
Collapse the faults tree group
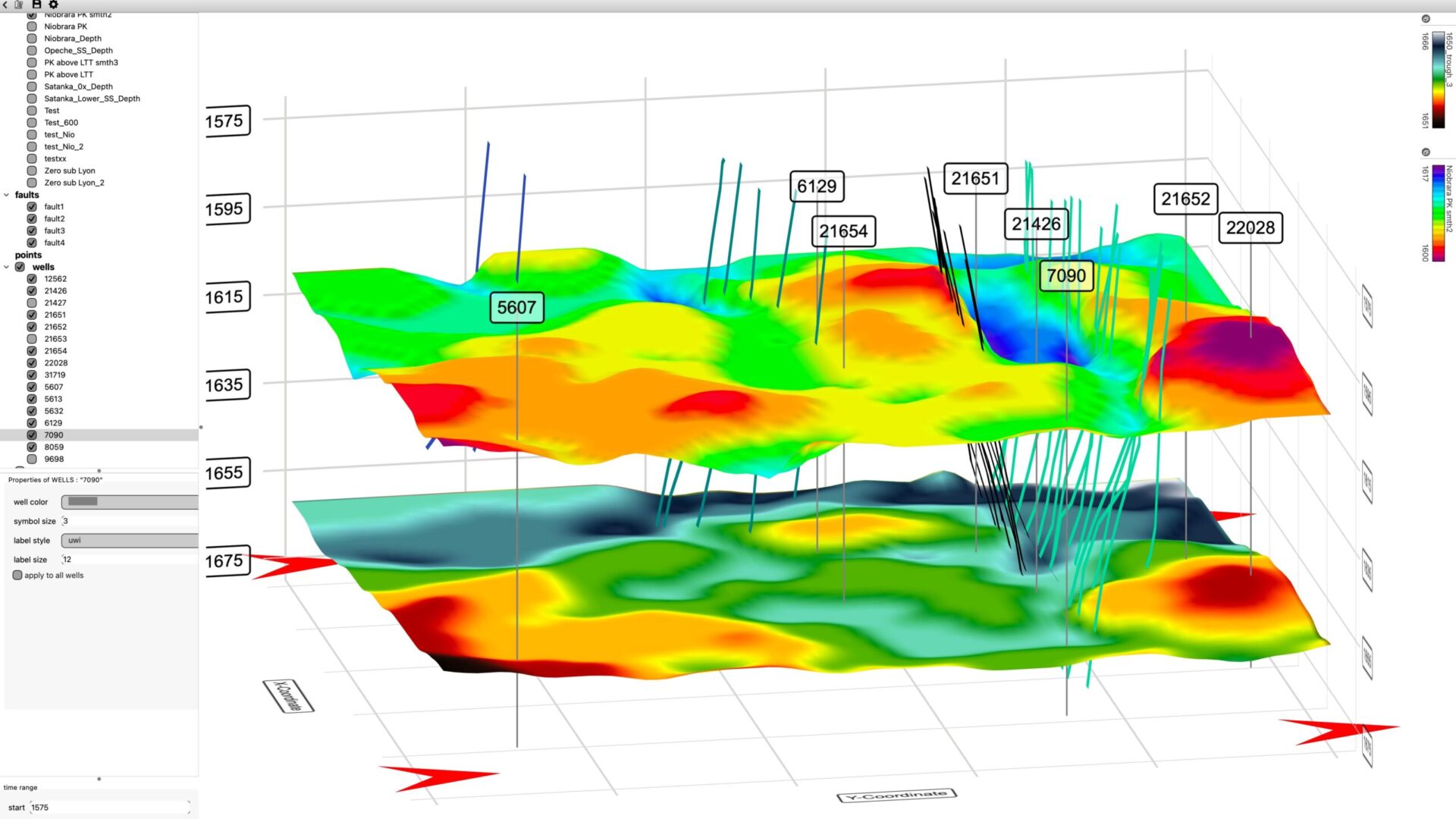coord(7,195)
